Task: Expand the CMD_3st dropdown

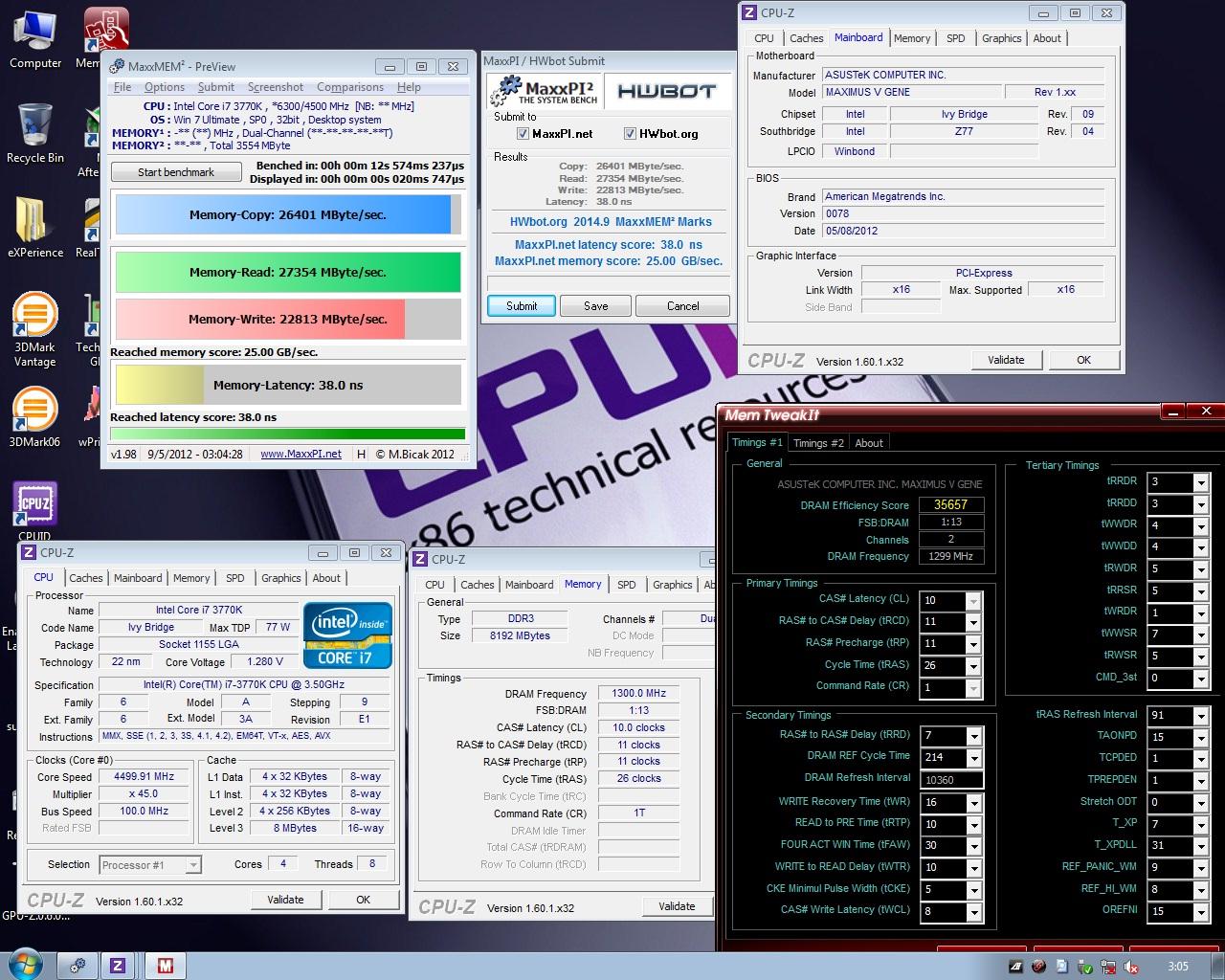Action: tap(1201, 678)
